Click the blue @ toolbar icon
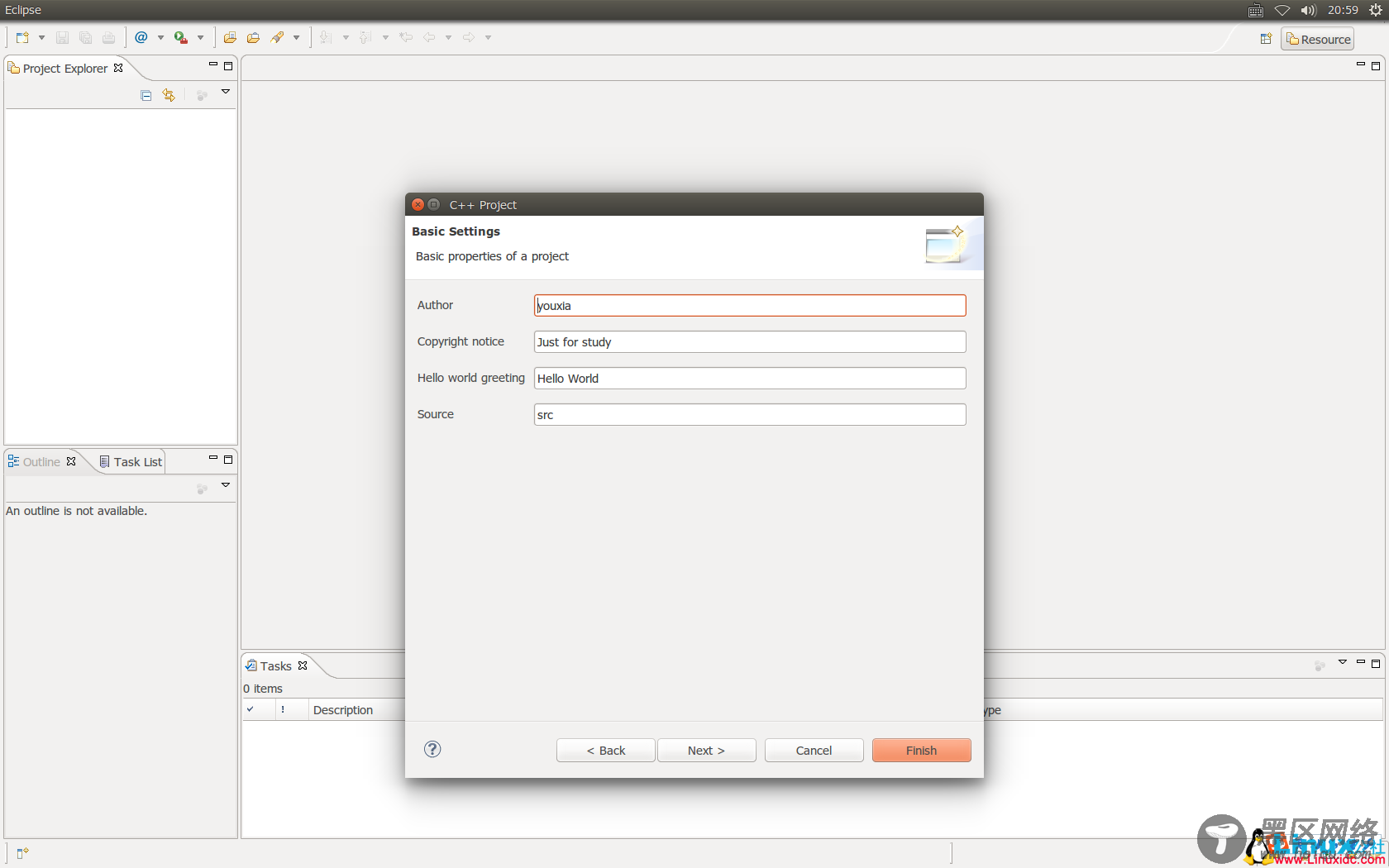Viewport: 1389px width, 868px height. coord(141,38)
